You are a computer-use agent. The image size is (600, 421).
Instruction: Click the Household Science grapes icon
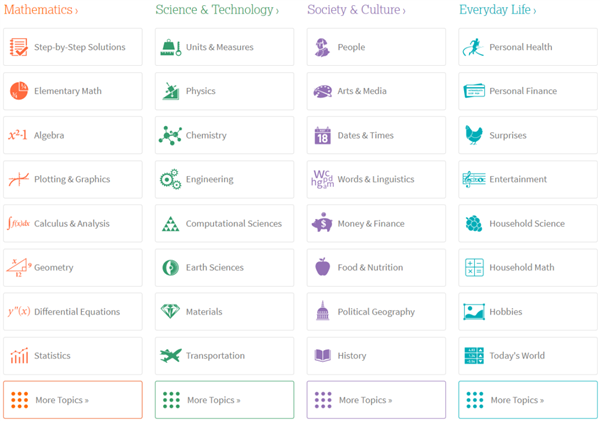pyautogui.click(x=474, y=224)
